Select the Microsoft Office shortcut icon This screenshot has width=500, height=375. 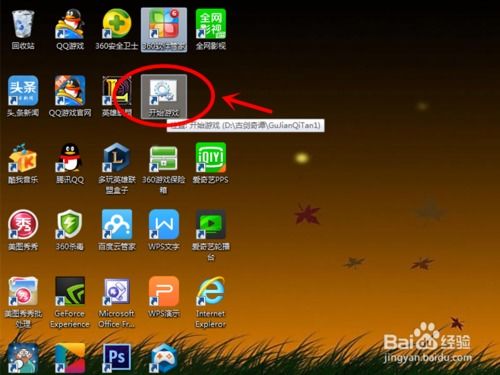pyautogui.click(x=117, y=291)
